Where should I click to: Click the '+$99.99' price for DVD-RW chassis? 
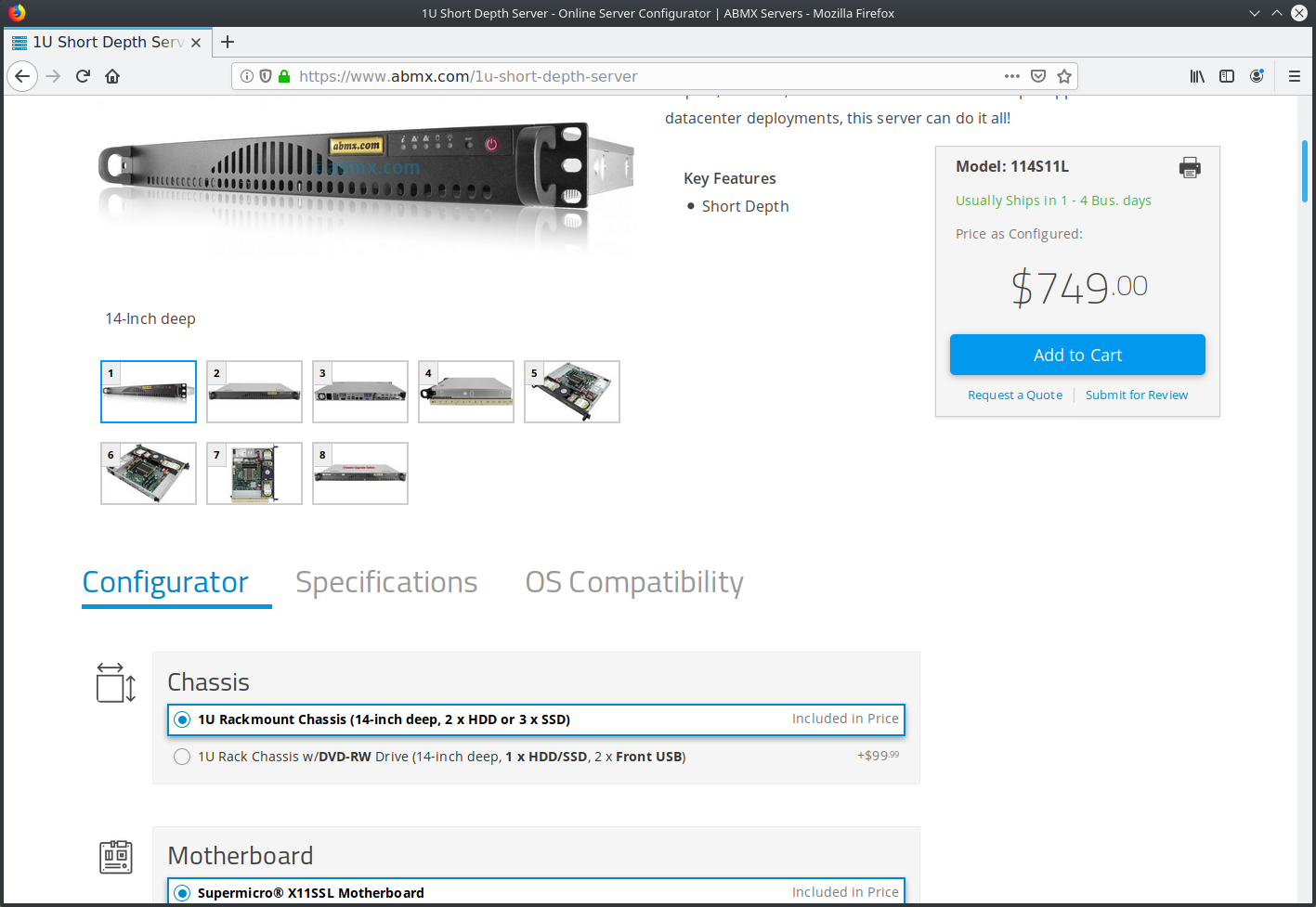878,756
